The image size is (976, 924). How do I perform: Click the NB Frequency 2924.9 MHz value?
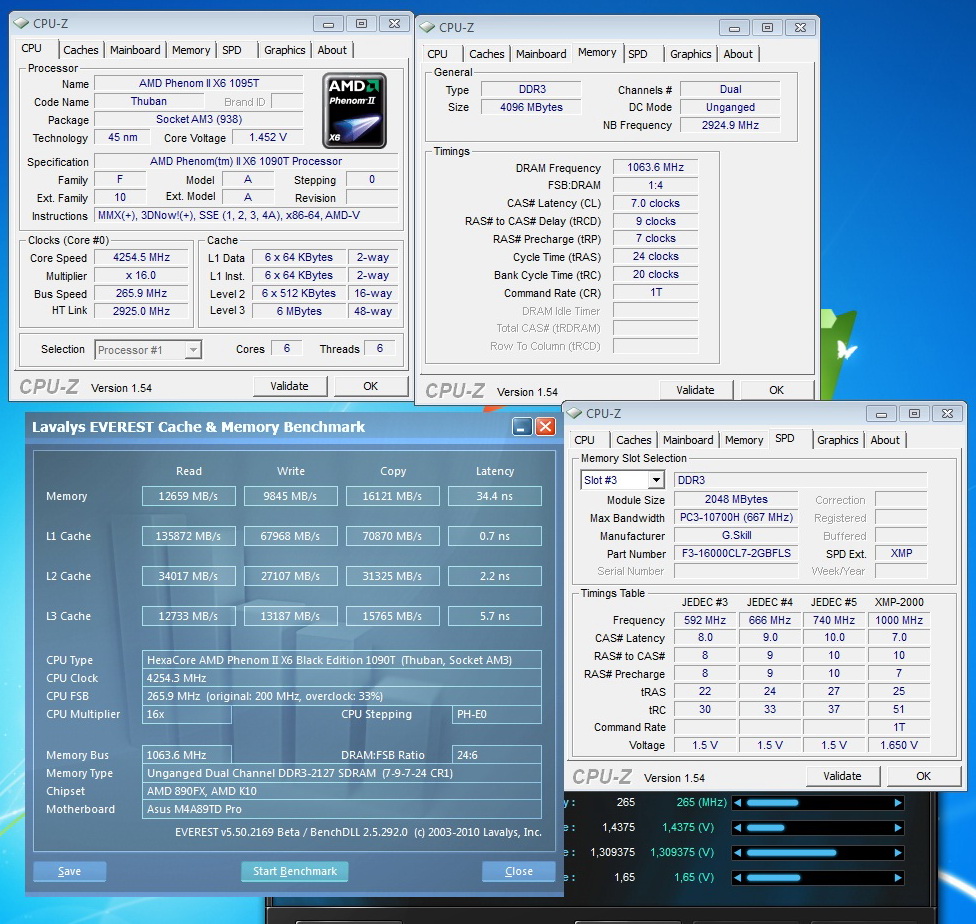pyautogui.click(x=730, y=125)
